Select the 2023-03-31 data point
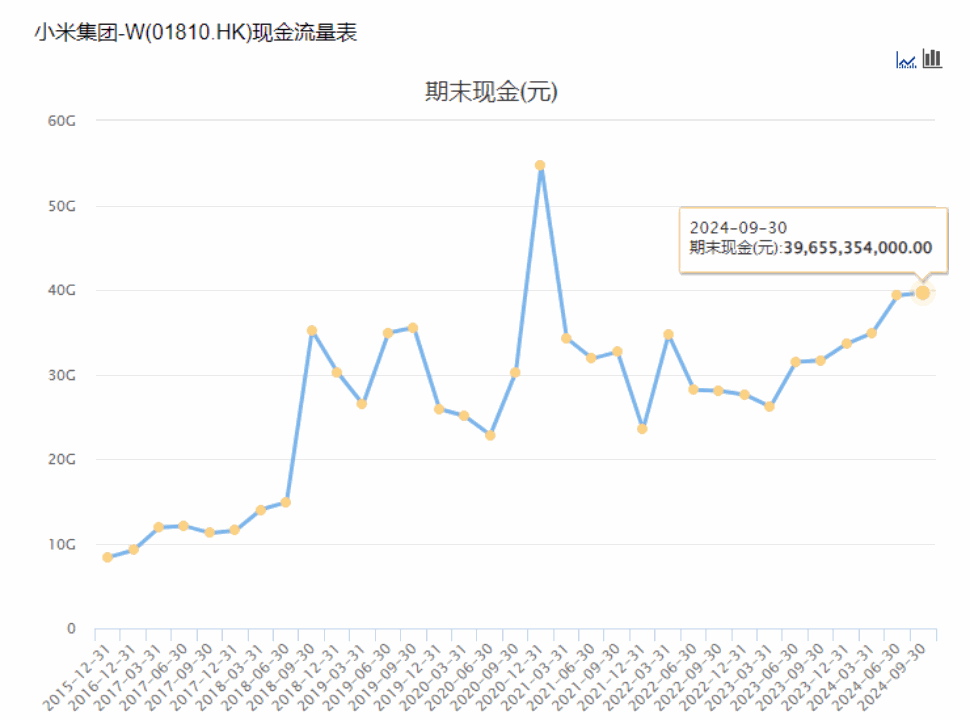The image size is (970, 720). click(x=770, y=406)
